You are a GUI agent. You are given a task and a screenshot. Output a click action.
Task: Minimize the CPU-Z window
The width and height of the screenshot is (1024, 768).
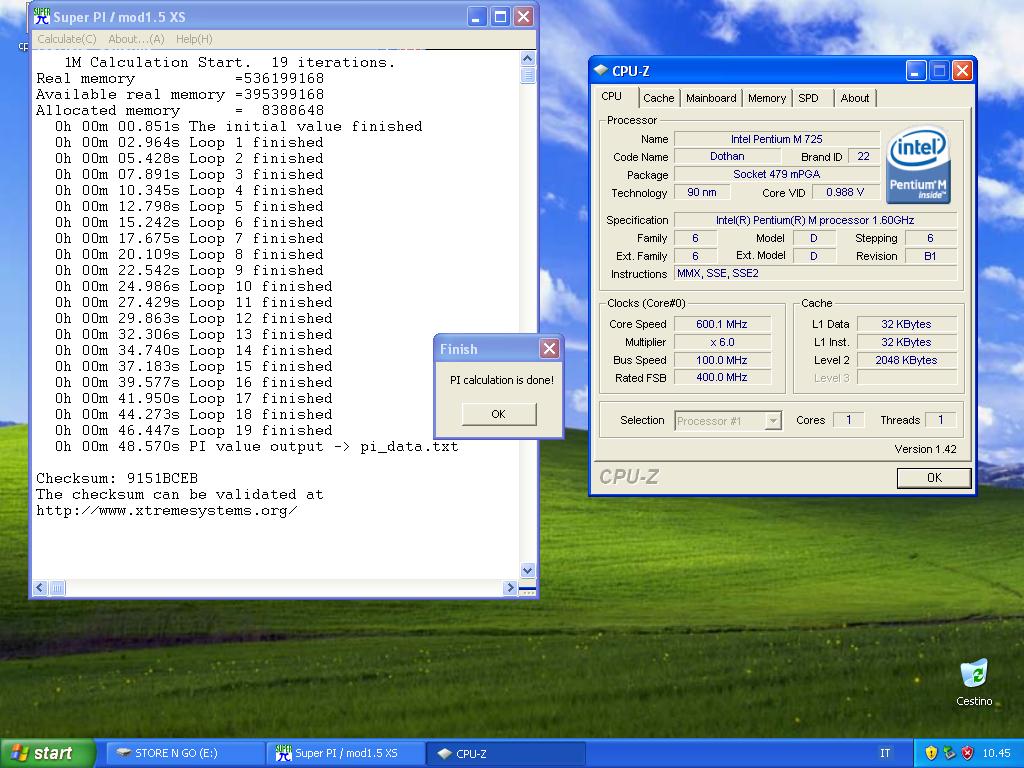click(916, 71)
